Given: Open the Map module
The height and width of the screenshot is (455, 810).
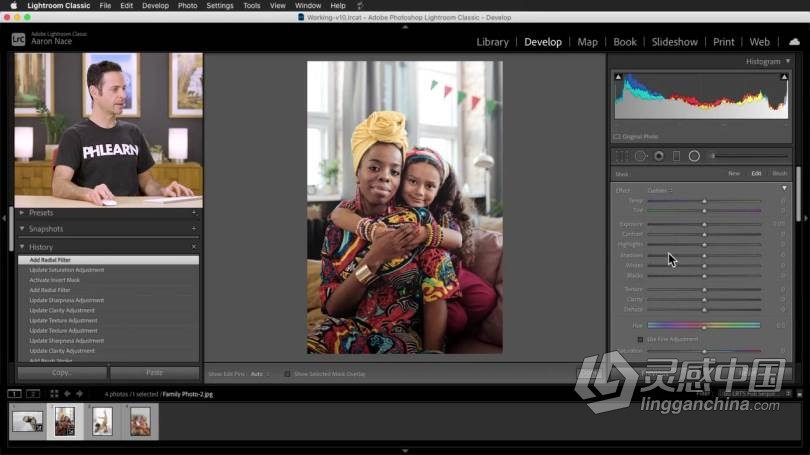Looking at the screenshot, I should 587,42.
